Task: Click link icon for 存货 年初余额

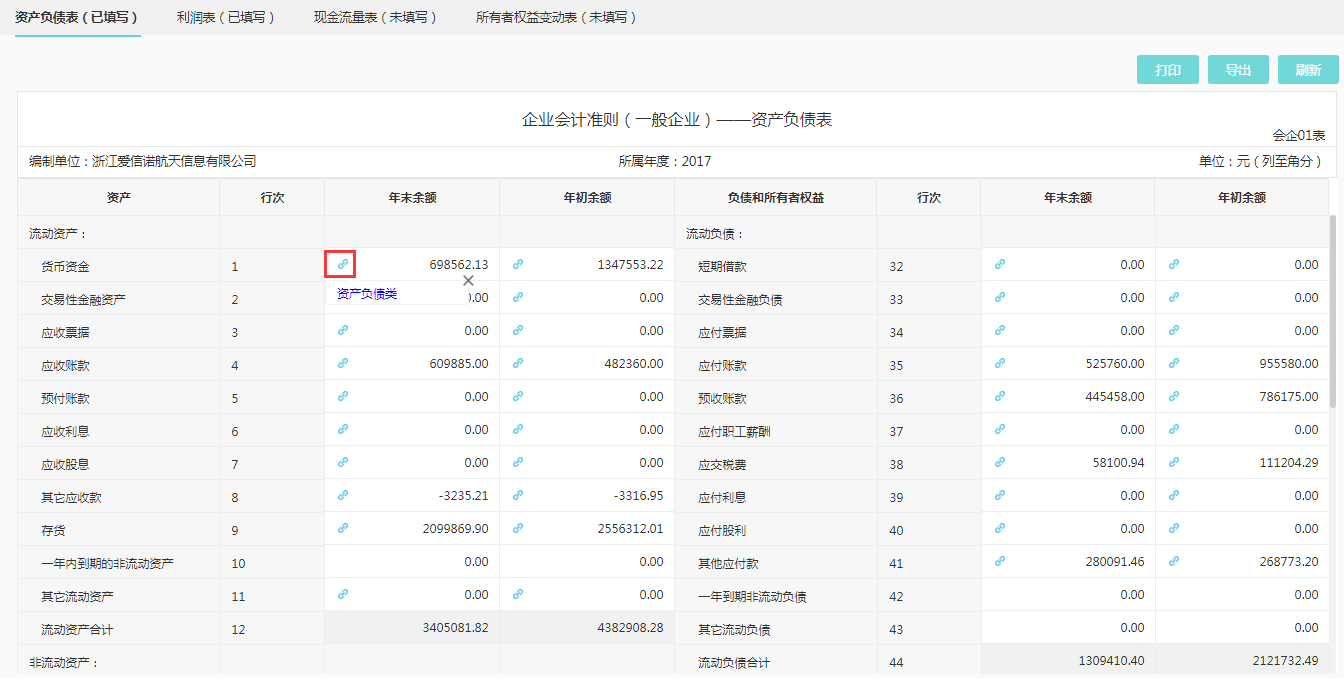Action: [517, 527]
